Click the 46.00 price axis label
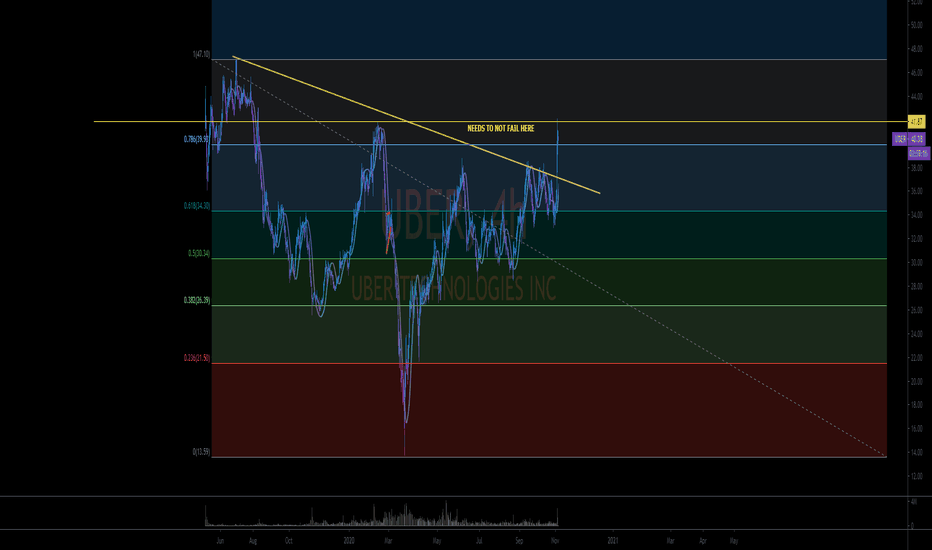932x550 pixels. [915, 73]
